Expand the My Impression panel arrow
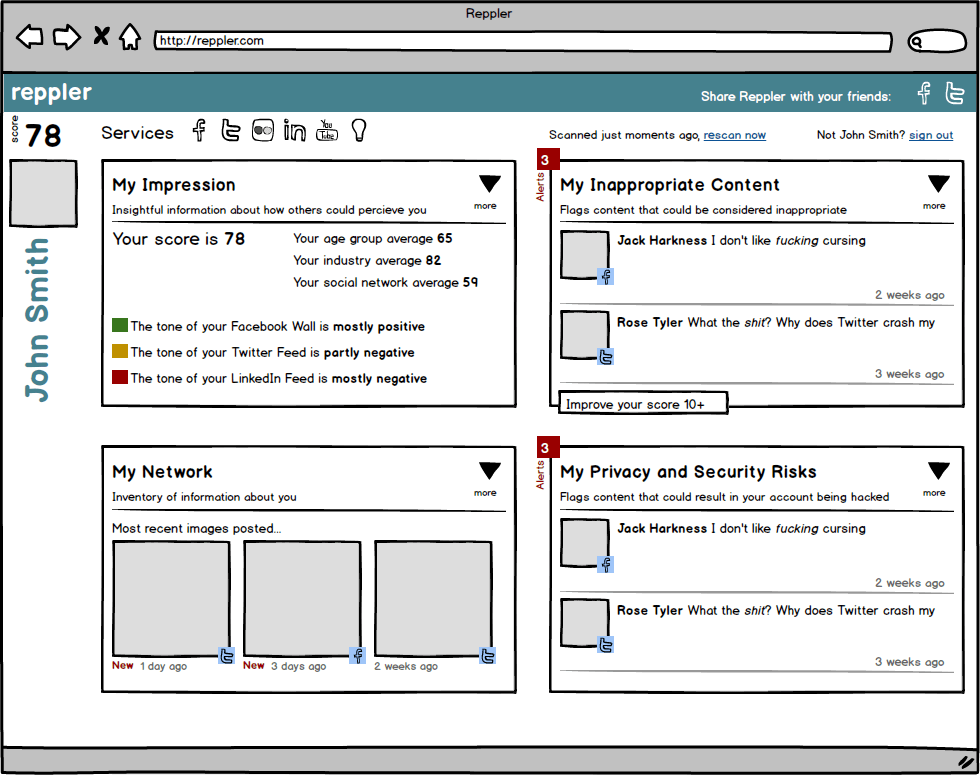This screenshot has height=775, width=980. (489, 184)
